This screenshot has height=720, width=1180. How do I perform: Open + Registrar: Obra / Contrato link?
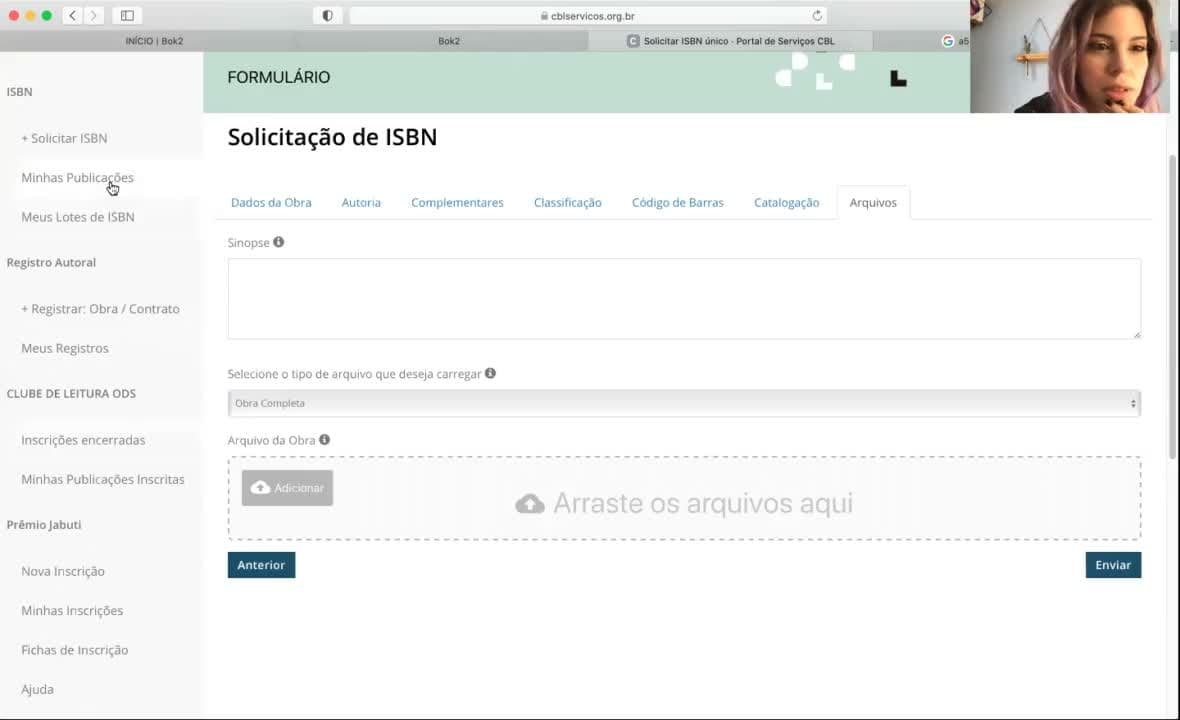point(100,308)
